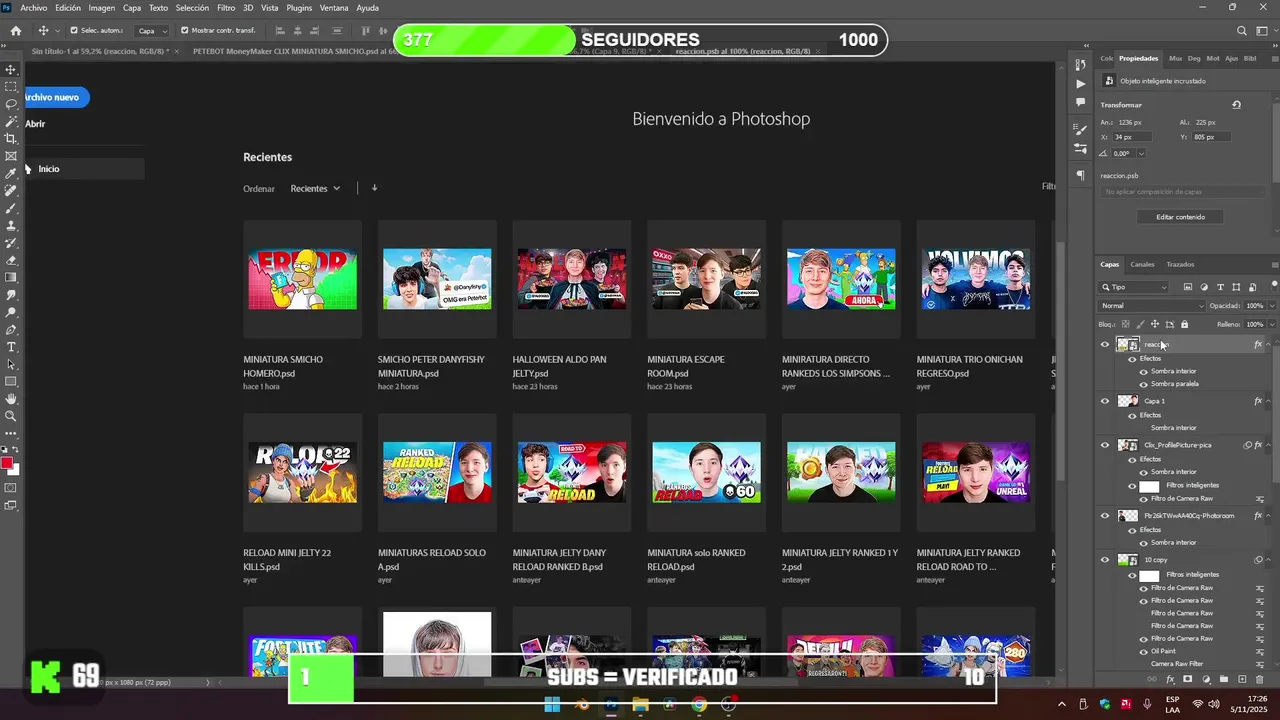Hide the Fbr26kTWwAA40Cq-Photoroom layer
The width and height of the screenshot is (1280, 720).
[x=1105, y=516]
